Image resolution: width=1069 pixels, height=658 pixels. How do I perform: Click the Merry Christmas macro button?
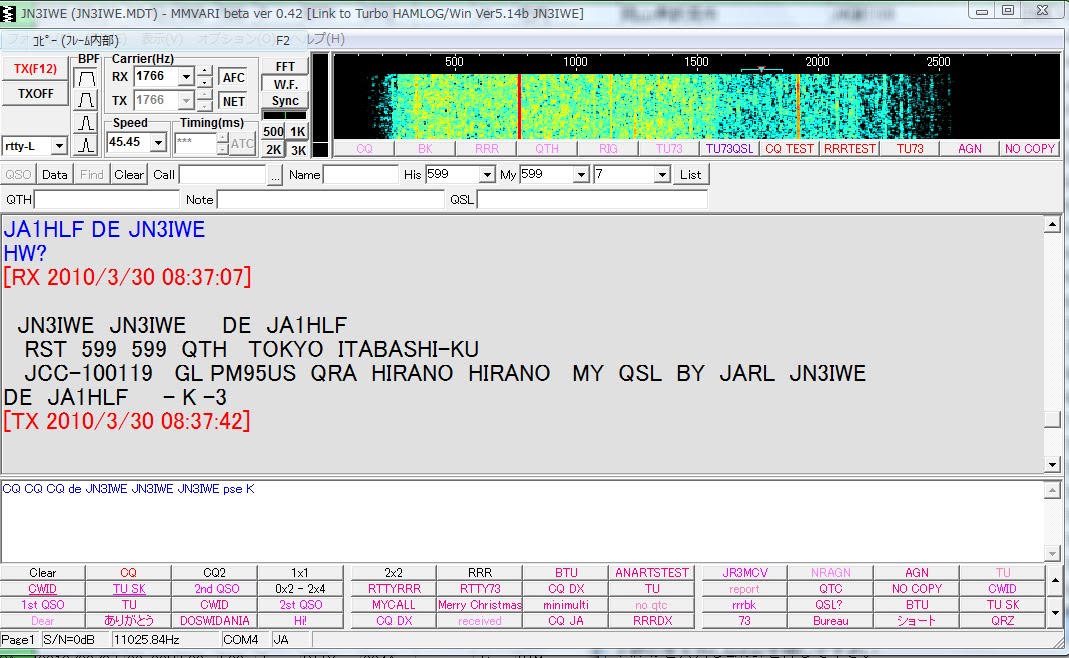pos(480,605)
